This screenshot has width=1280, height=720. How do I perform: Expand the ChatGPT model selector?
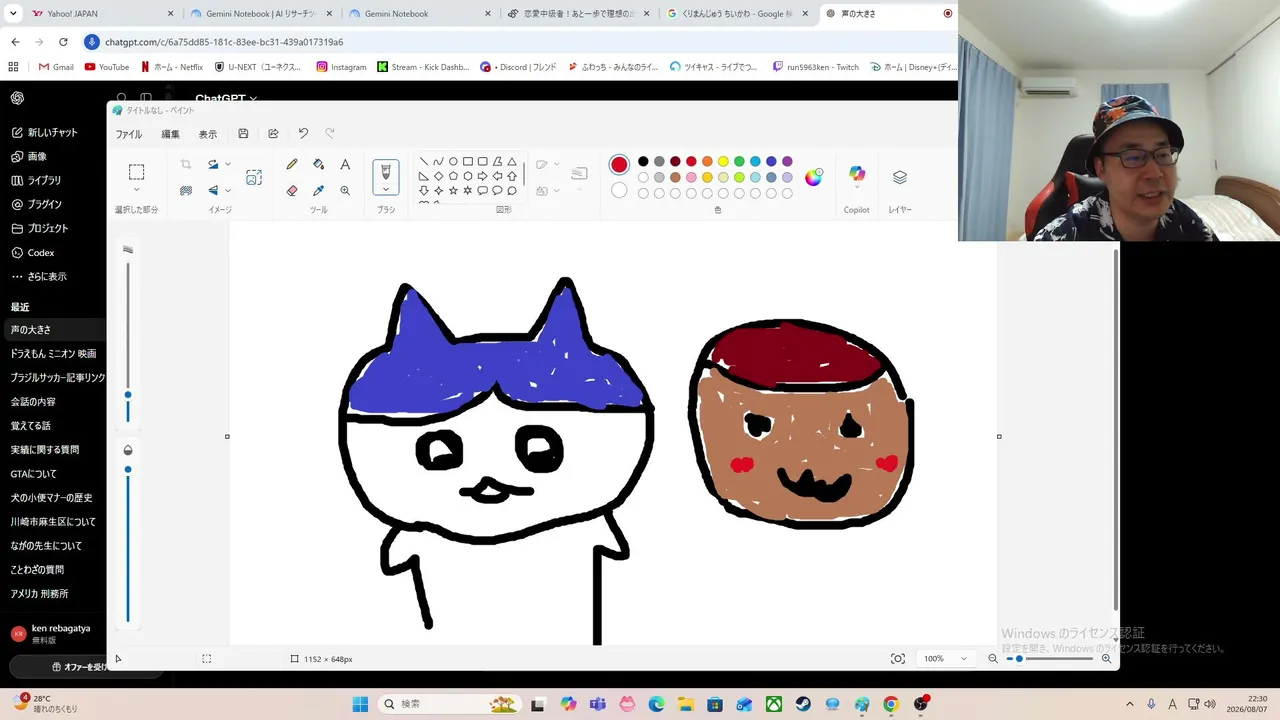point(226,99)
